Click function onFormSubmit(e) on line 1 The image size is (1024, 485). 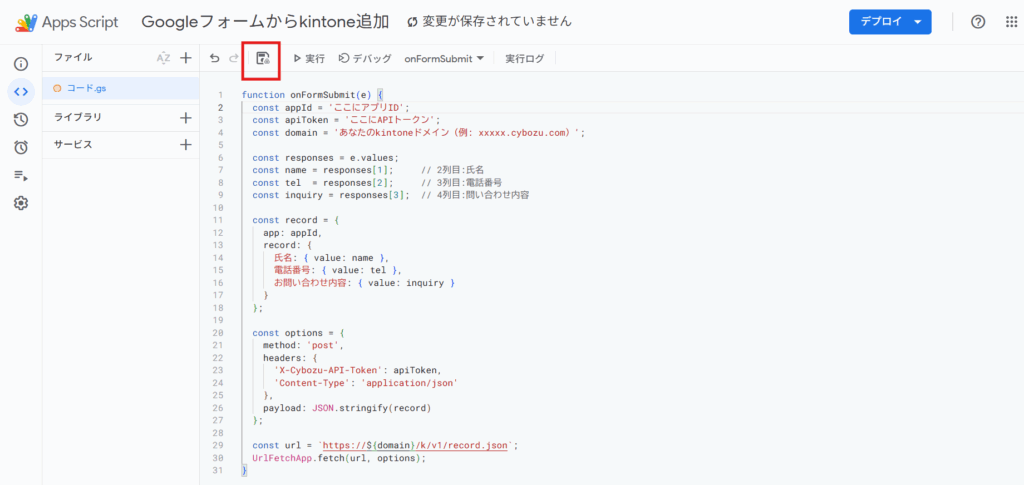coord(307,95)
